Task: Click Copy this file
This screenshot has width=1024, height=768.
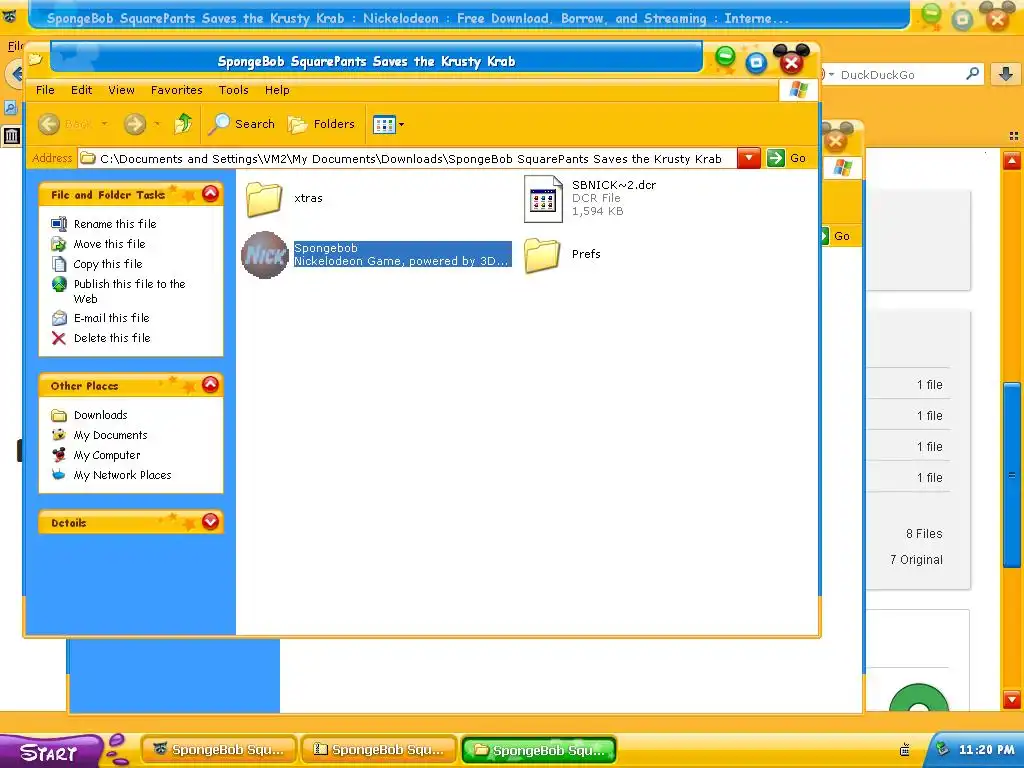Action: click(108, 264)
